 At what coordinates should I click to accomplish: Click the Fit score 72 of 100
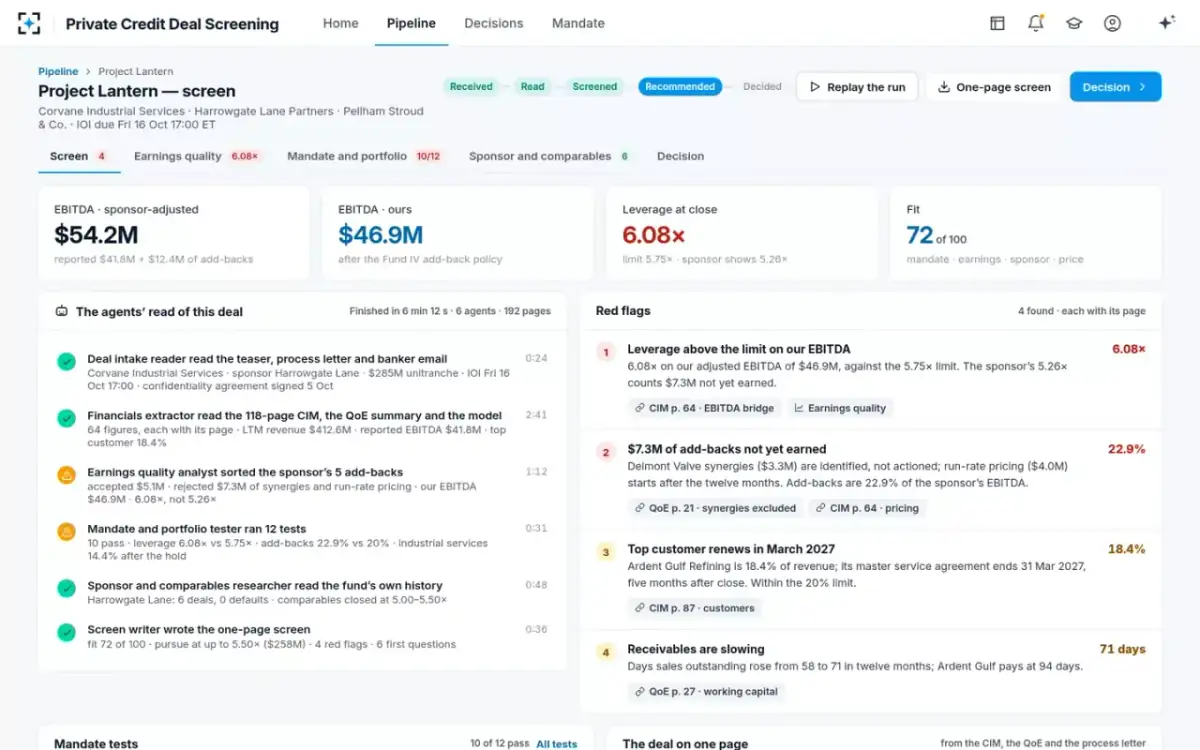pyautogui.click(x=936, y=236)
